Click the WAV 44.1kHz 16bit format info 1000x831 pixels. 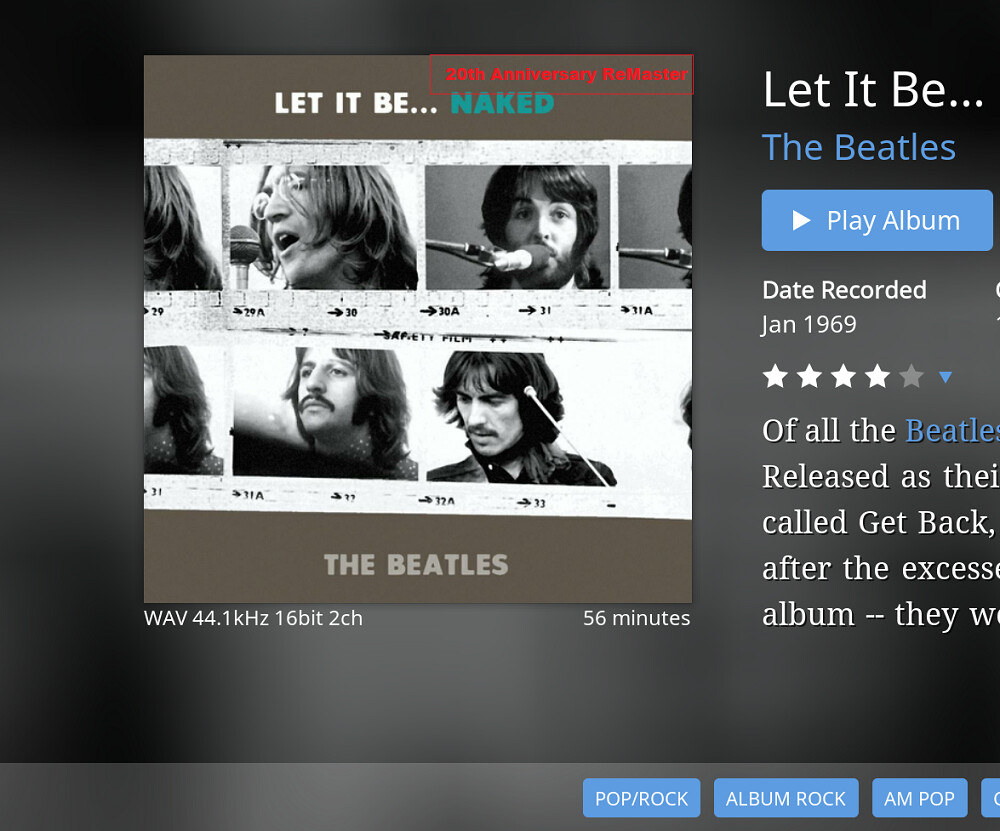pyautogui.click(x=253, y=618)
